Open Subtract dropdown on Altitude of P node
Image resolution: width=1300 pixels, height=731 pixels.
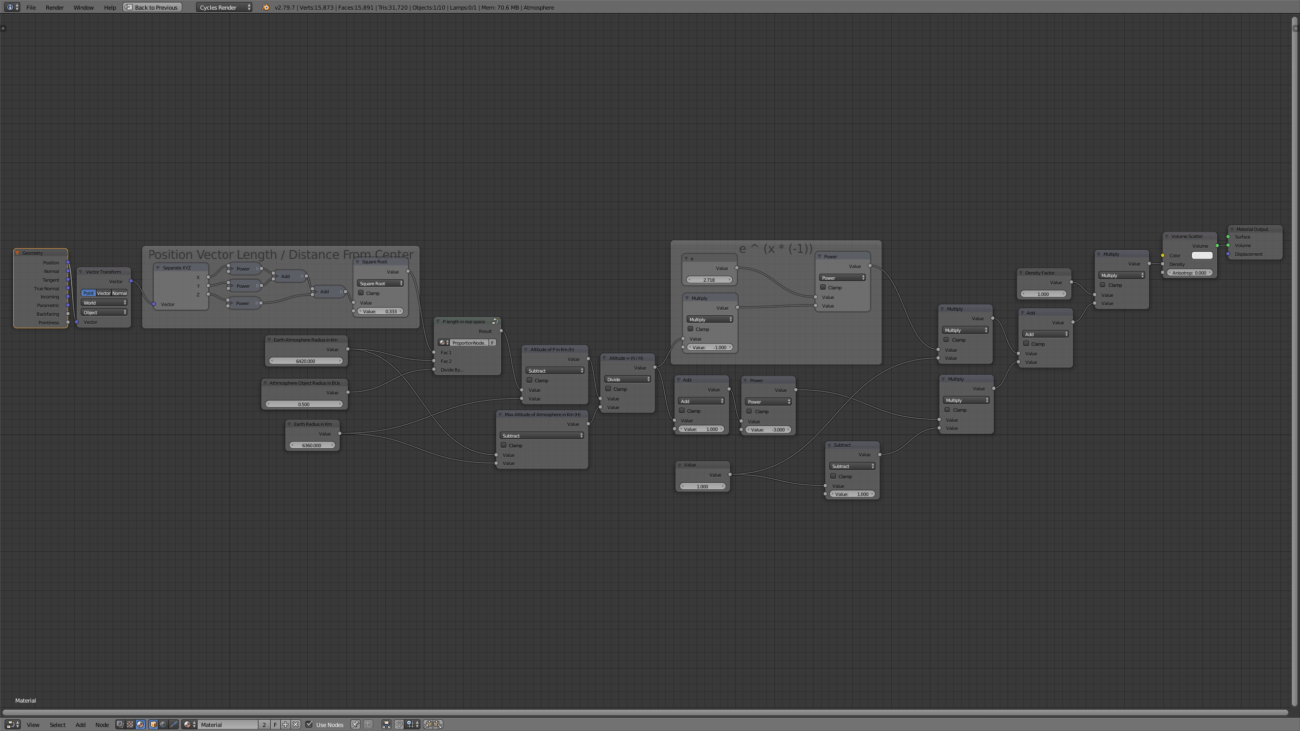(x=554, y=370)
